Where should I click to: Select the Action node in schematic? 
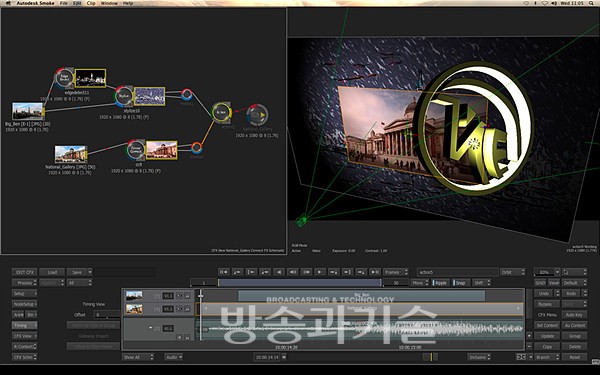click(222, 112)
